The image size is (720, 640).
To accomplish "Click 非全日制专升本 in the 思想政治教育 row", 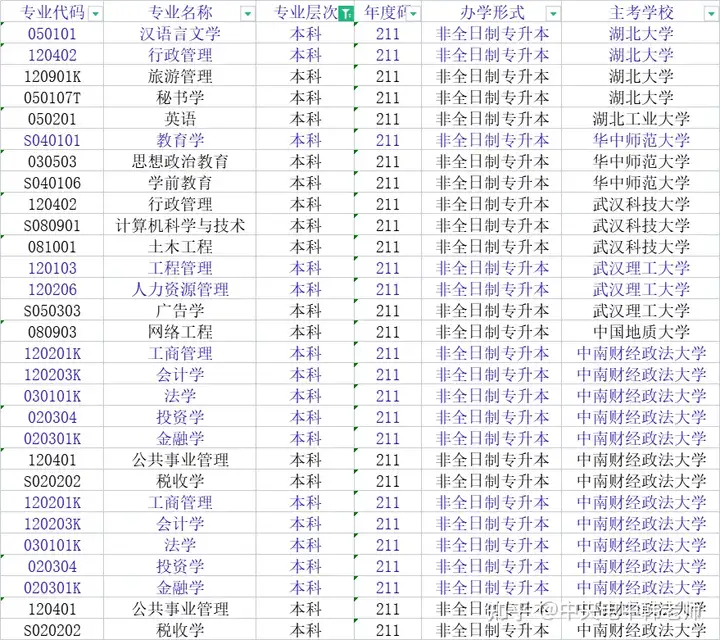I will pos(492,162).
